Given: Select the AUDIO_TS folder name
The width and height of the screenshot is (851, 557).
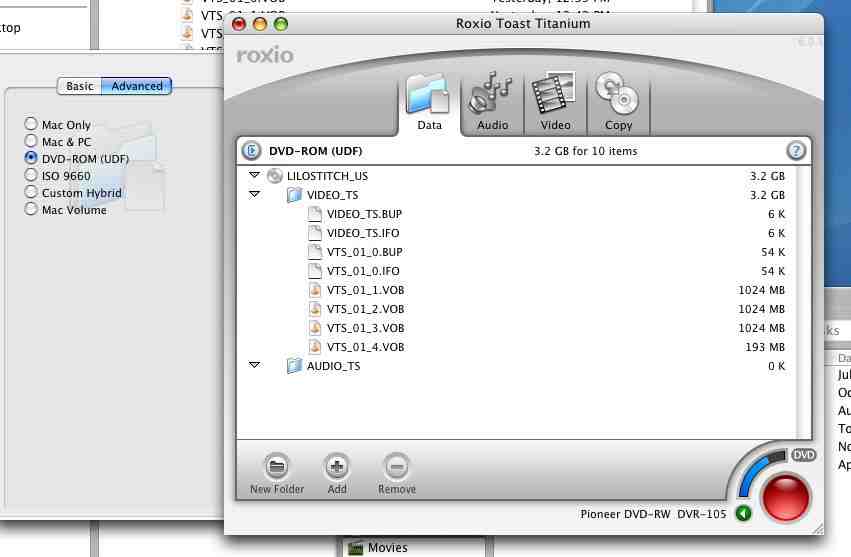Looking at the screenshot, I should pyautogui.click(x=333, y=366).
